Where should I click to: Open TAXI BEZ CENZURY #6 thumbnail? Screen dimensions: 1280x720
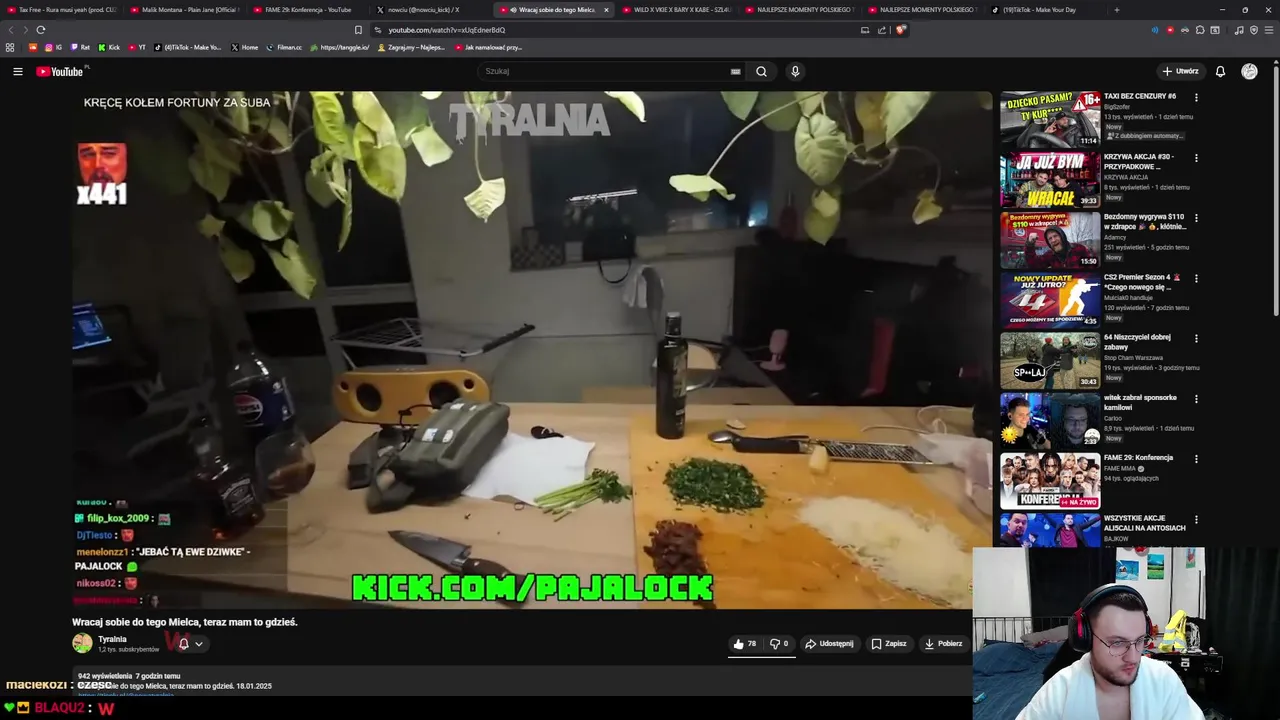tap(1050, 119)
